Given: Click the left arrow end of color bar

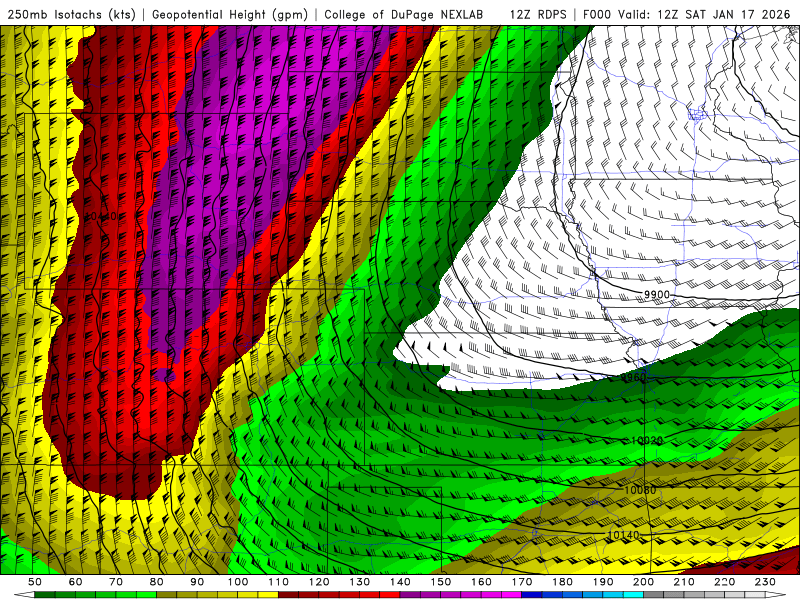Looking at the screenshot, I should [24, 595].
